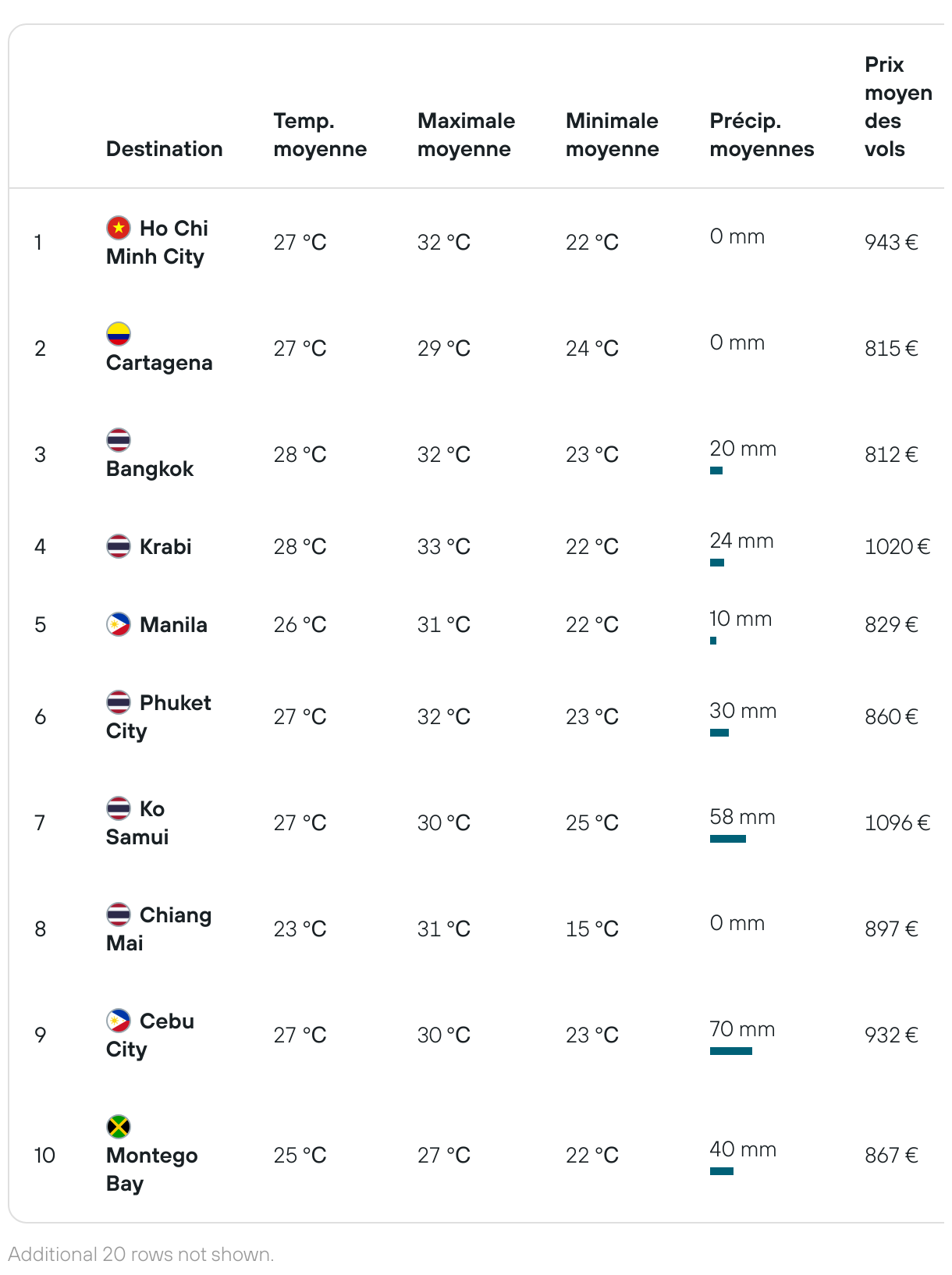This screenshot has width=952, height=1275.
Task: Click the Prix moyen des vols header
Action: pyautogui.click(x=898, y=107)
